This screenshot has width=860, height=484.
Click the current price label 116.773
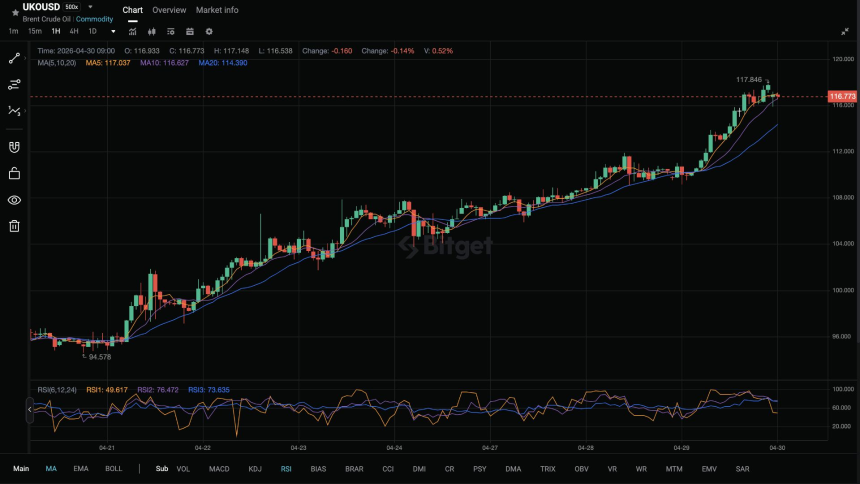(842, 97)
